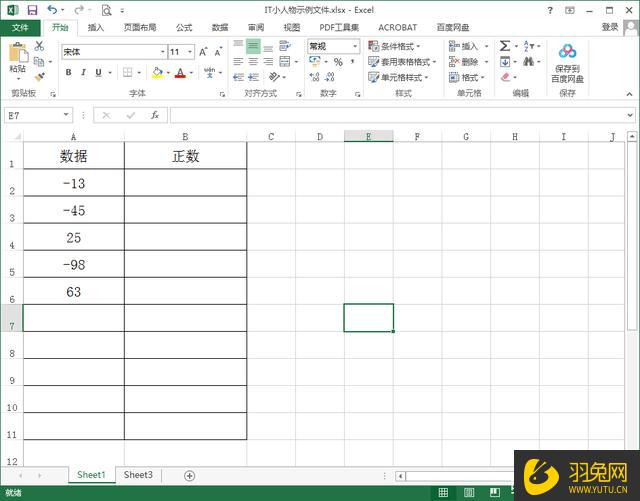Toggle Bold formatting
640x501 pixels.
point(69,73)
